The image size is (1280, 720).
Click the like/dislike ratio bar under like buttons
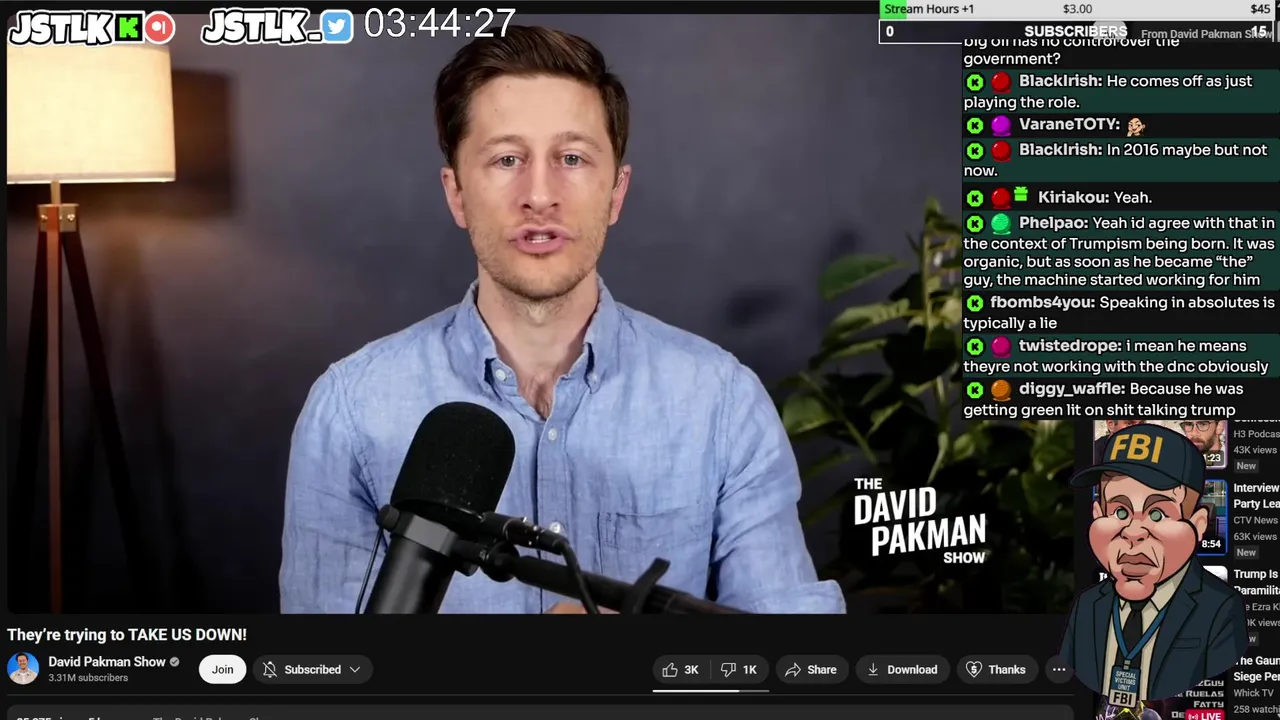click(711, 690)
